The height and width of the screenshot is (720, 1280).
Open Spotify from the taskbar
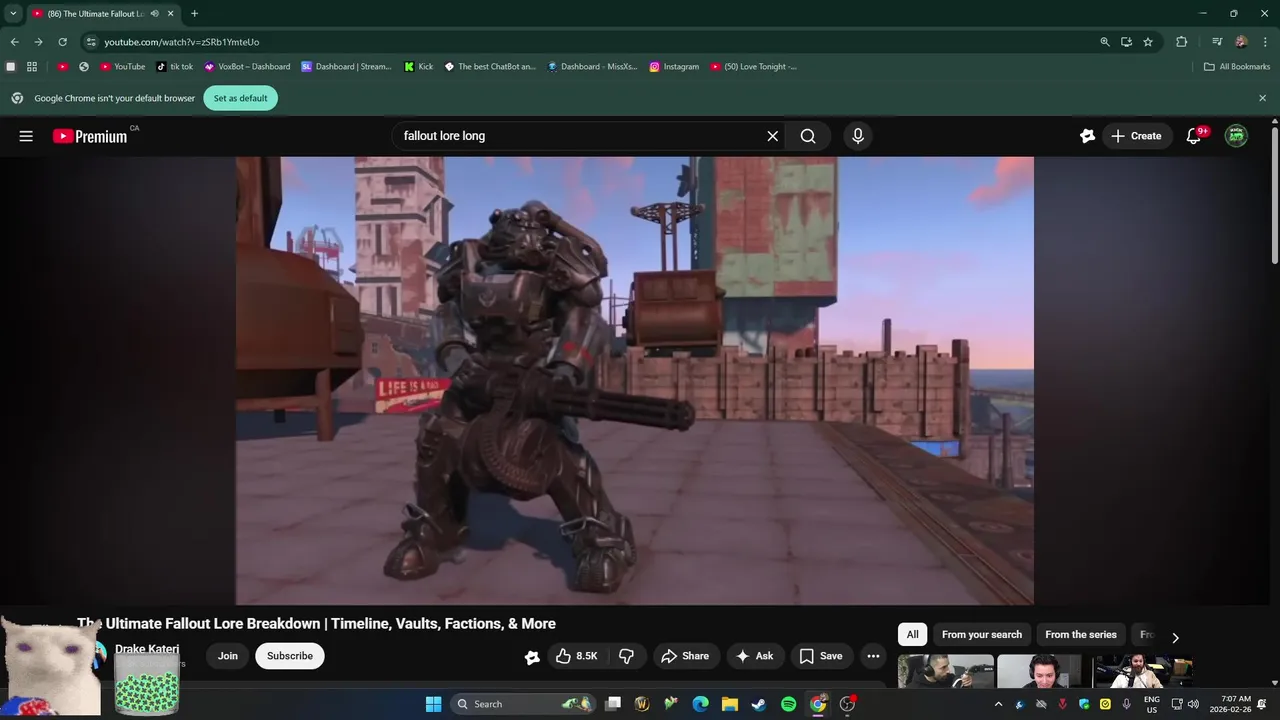coord(788,704)
